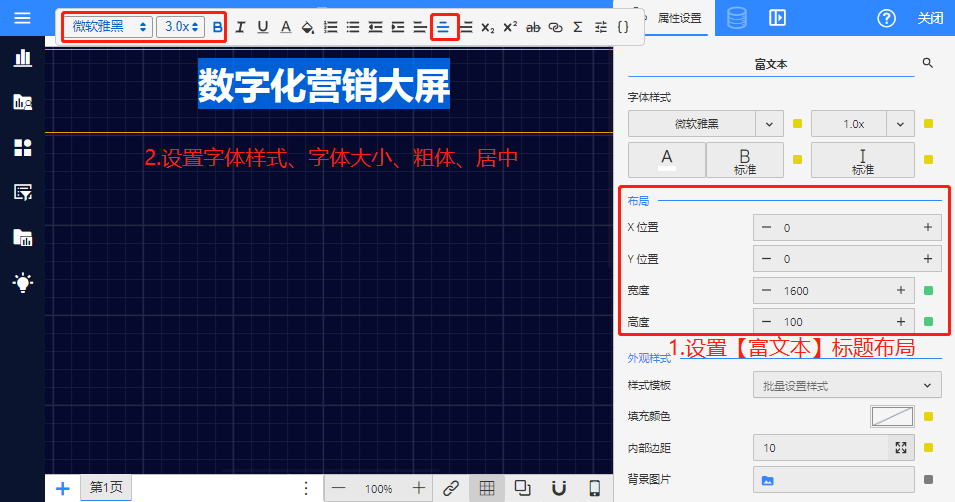Insert curly braces parameter

(623, 27)
